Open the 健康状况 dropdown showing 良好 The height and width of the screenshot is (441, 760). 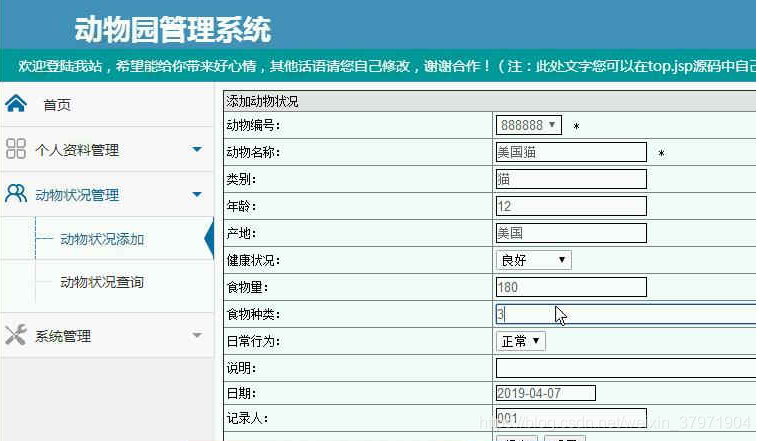click(x=534, y=260)
